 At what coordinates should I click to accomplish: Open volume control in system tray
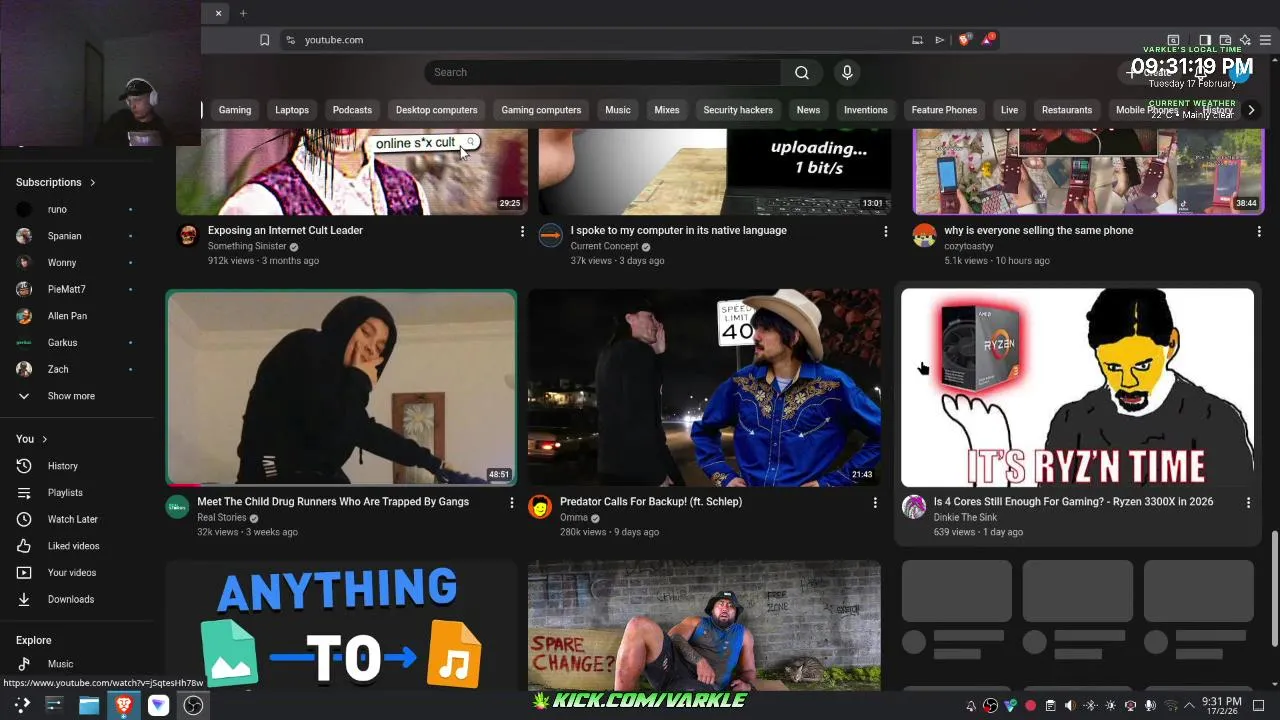tap(1070, 706)
